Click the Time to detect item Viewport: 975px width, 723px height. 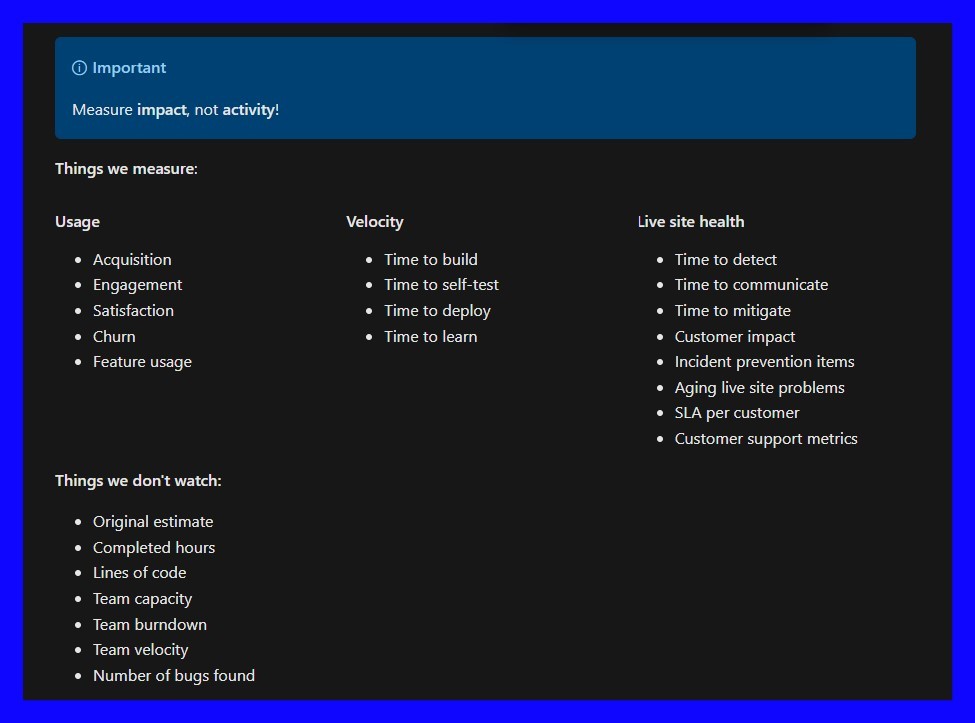pos(725,260)
